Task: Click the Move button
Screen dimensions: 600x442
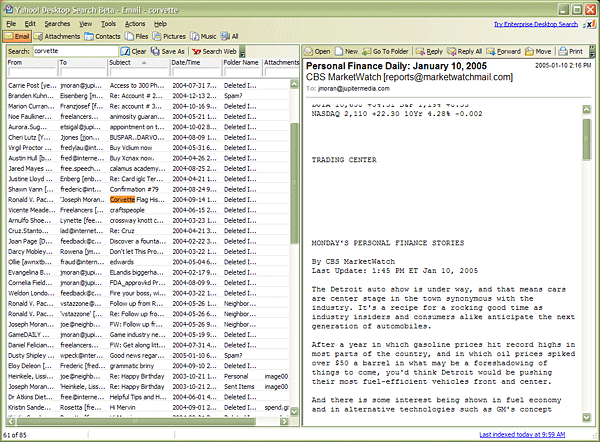Action: click(x=538, y=51)
